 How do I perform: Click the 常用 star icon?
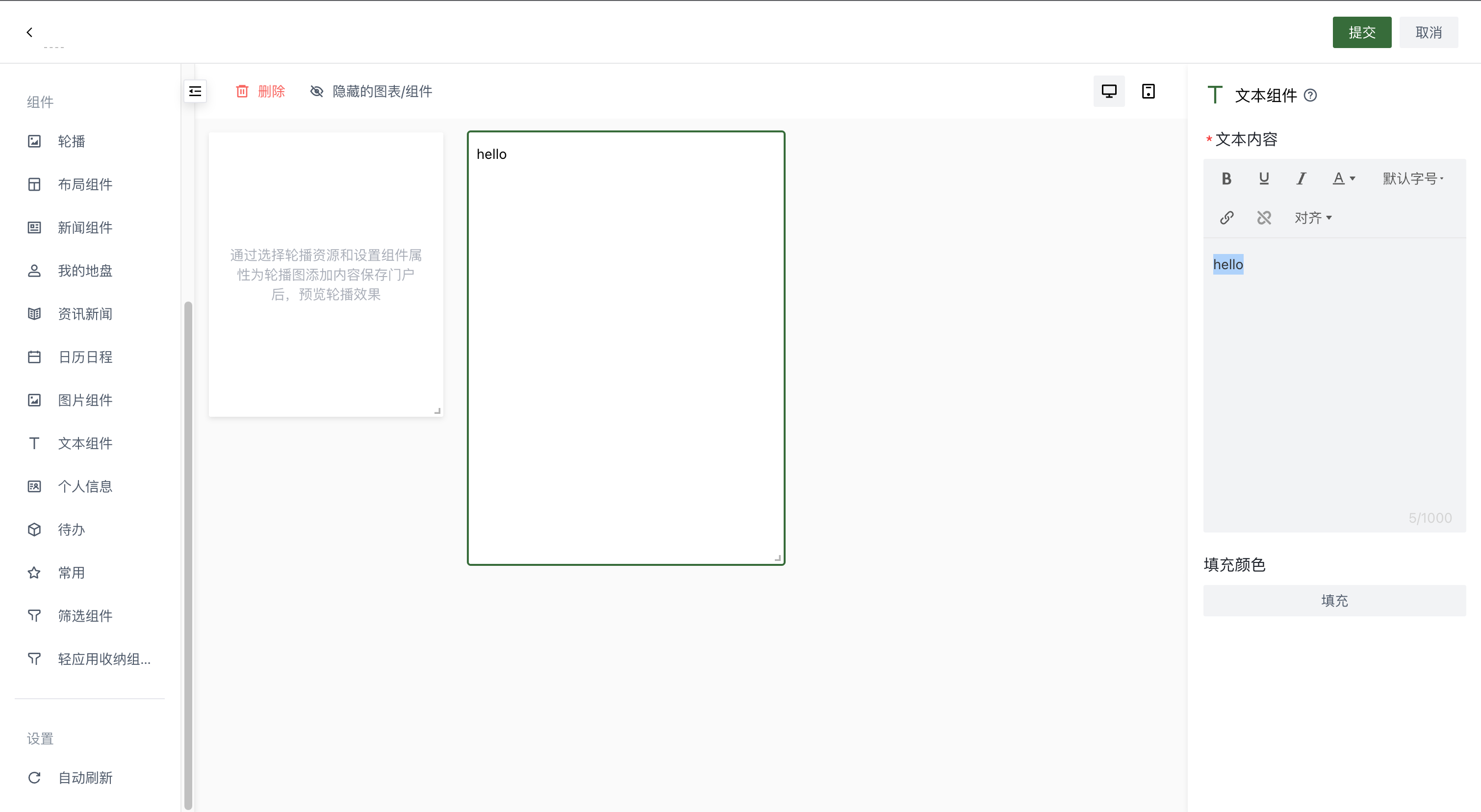pos(34,572)
